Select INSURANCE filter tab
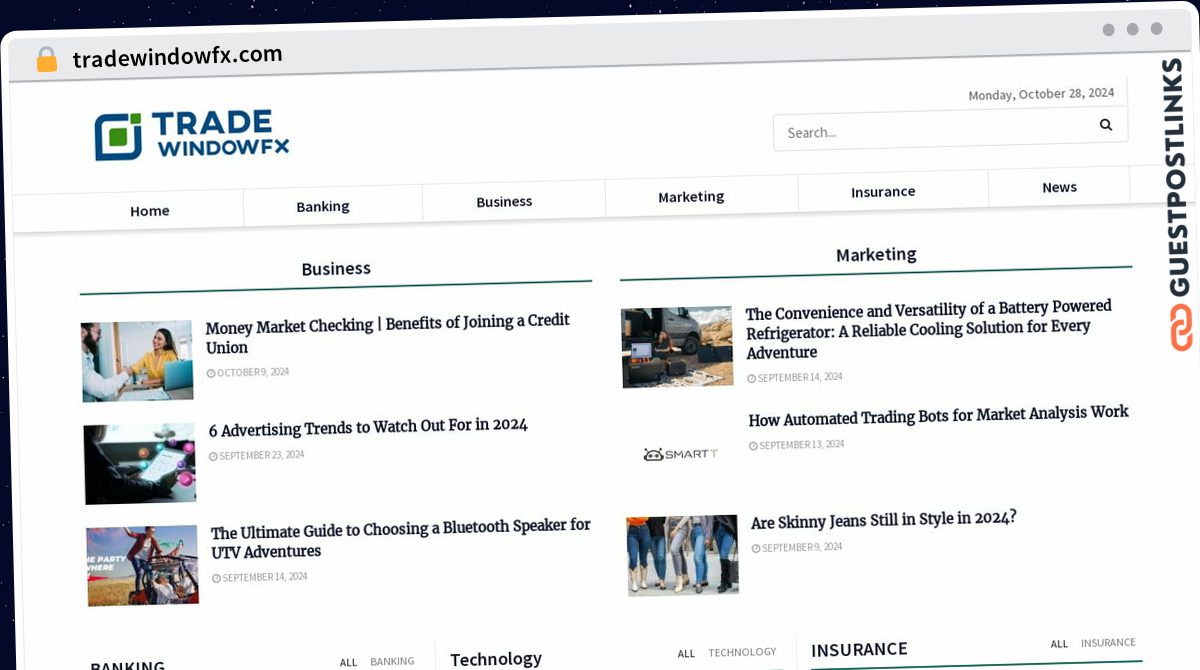1200x670 pixels. coord(1108,642)
